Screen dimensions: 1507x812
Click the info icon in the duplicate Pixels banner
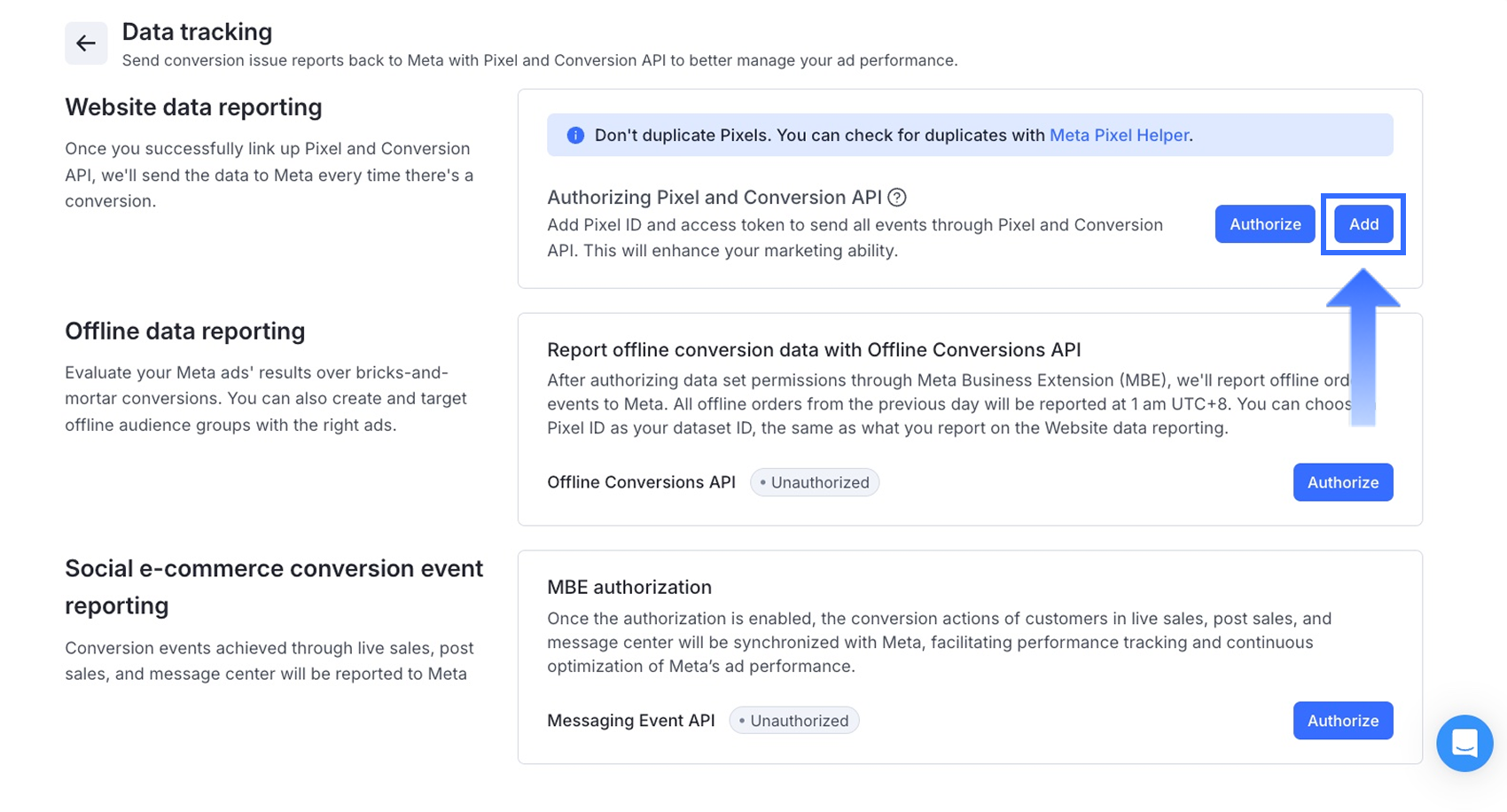pos(575,136)
